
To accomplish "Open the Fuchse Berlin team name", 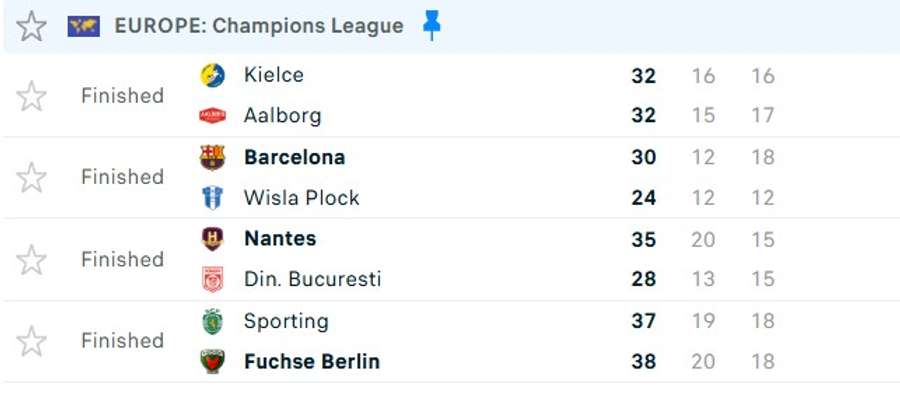I will click(x=312, y=362).
